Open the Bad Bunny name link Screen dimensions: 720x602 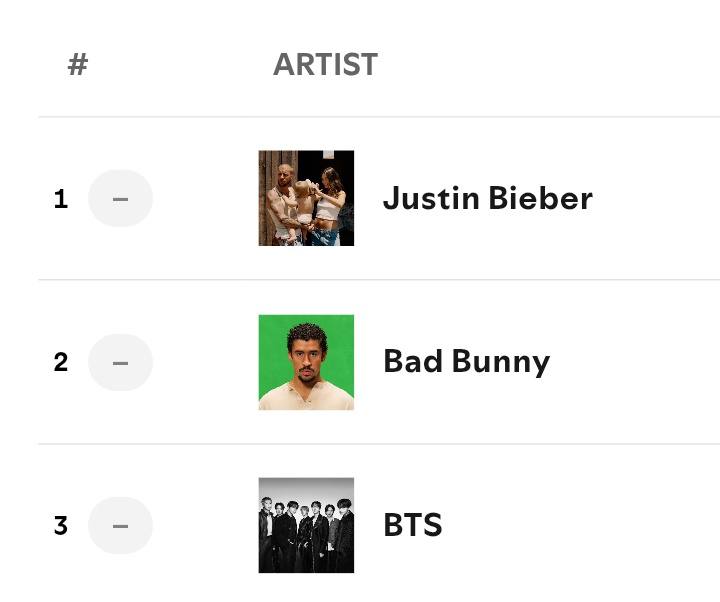pos(466,361)
